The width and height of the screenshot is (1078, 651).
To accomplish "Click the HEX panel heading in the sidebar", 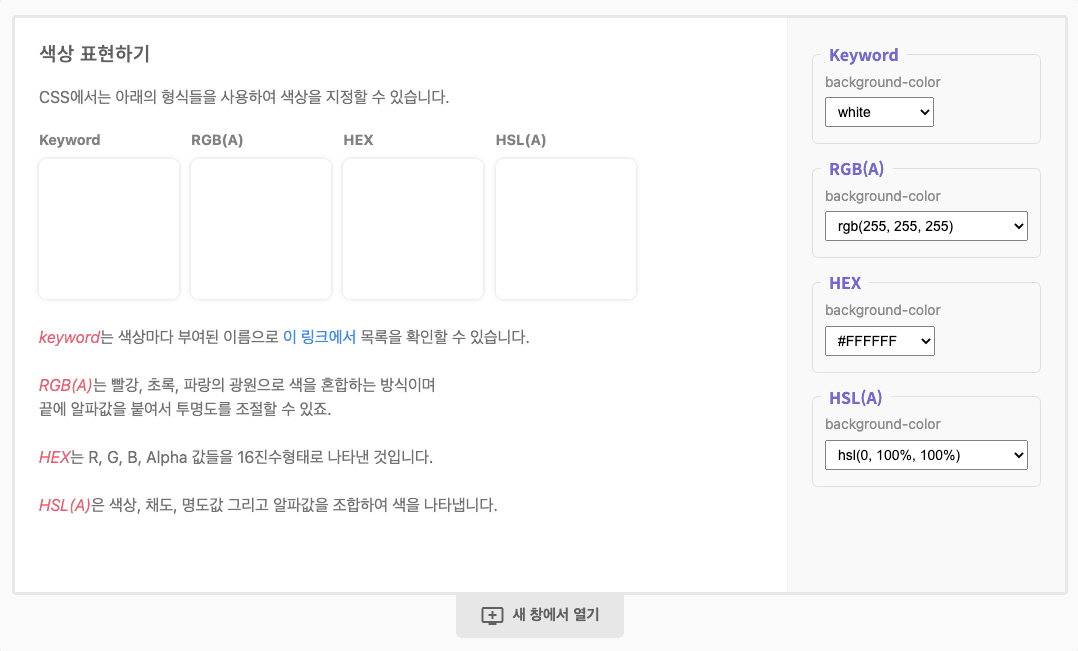I will pyautogui.click(x=845, y=284).
